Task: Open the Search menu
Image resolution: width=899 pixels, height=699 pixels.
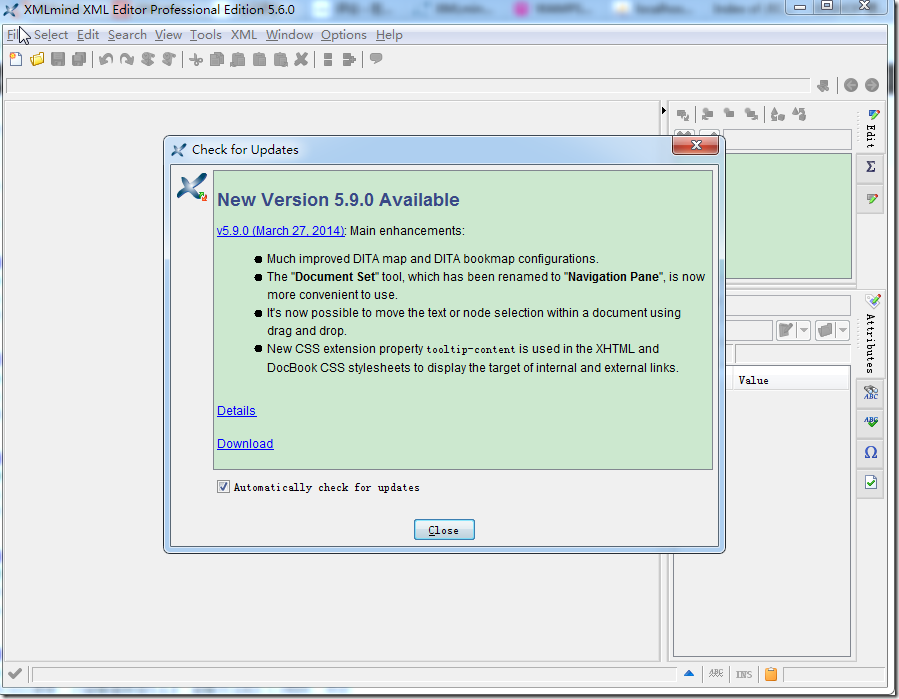Action: coord(127,35)
